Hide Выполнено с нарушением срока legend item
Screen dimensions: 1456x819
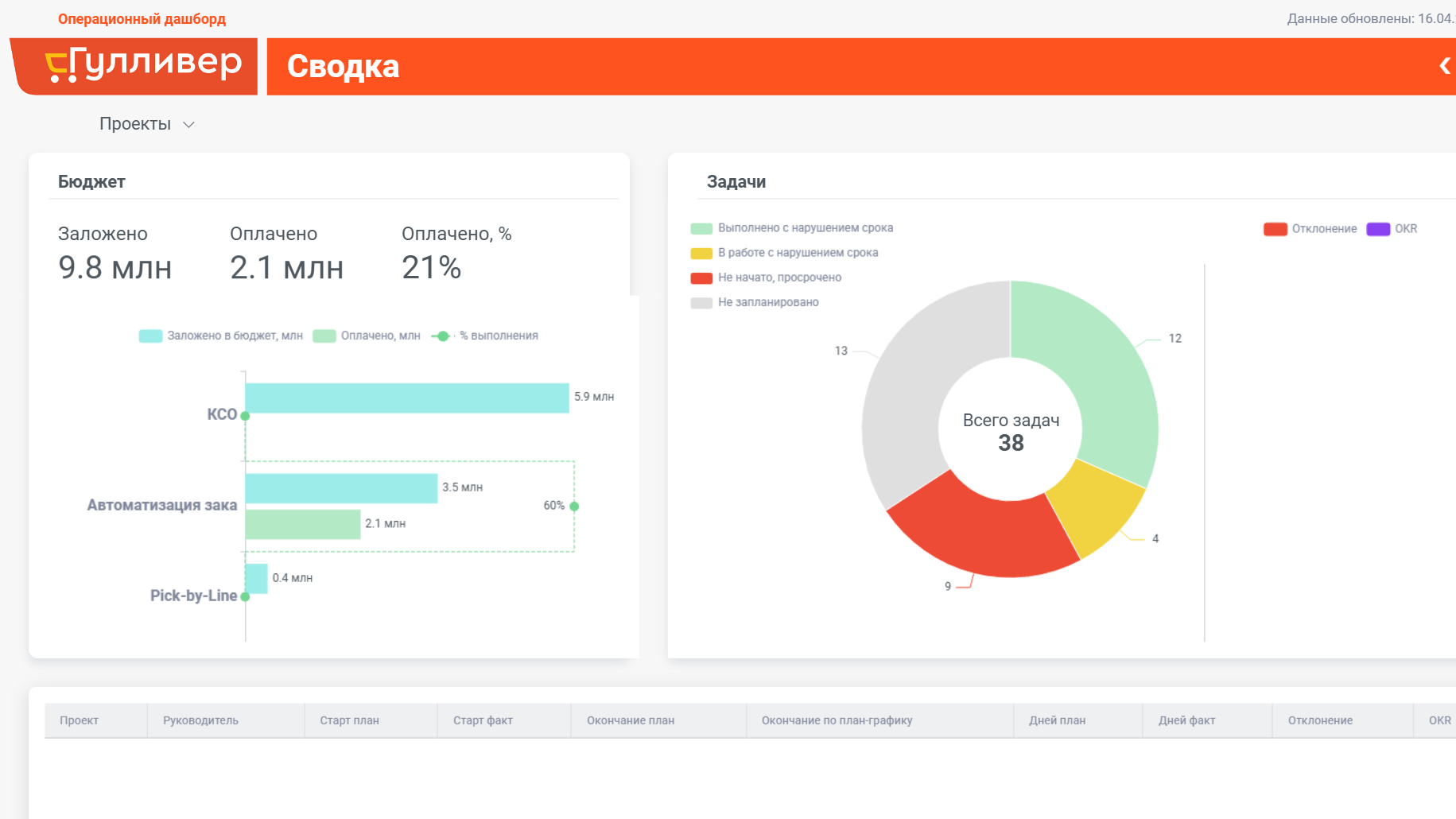pos(792,228)
